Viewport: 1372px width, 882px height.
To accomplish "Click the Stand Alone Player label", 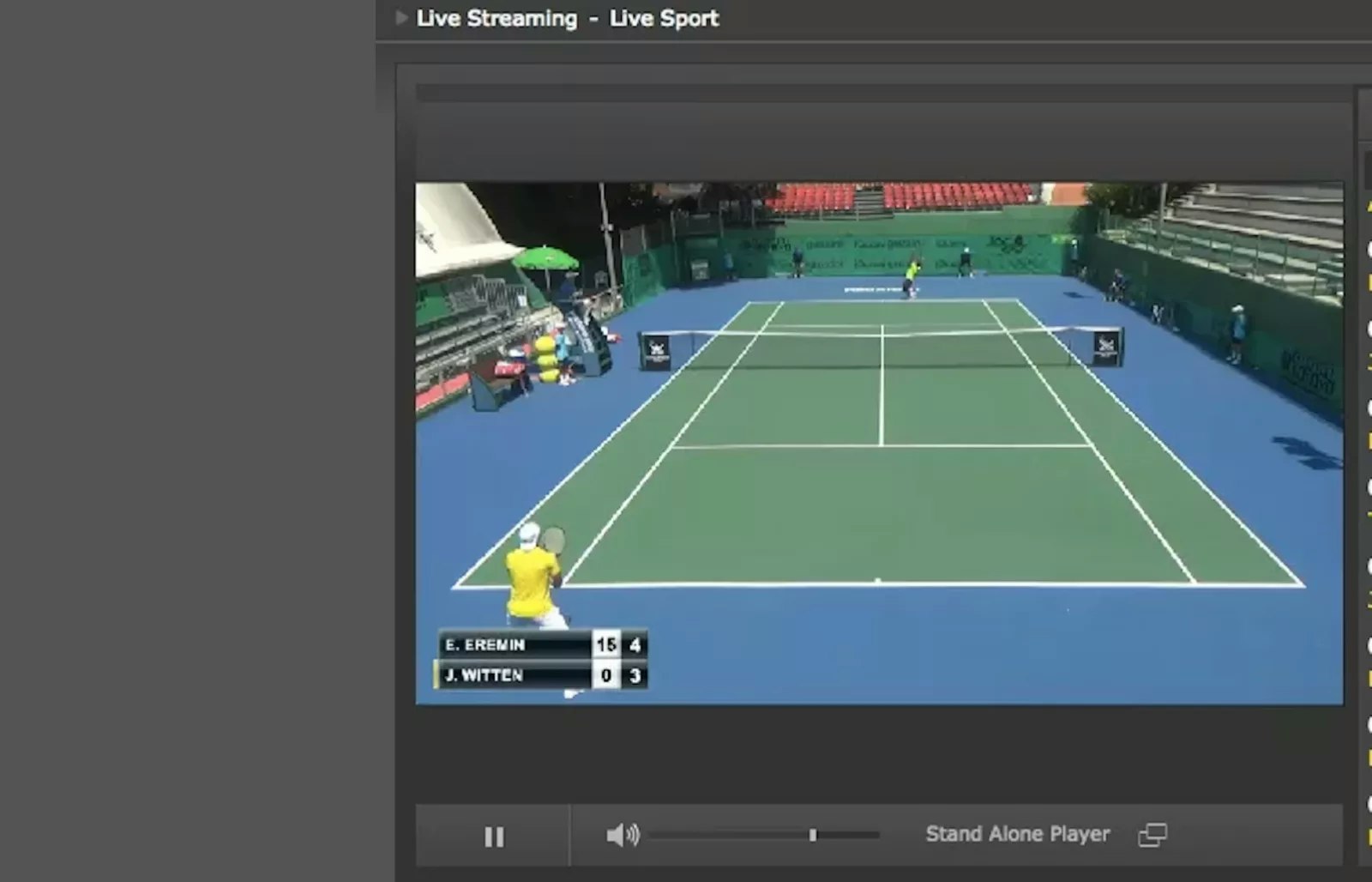I will point(1017,834).
